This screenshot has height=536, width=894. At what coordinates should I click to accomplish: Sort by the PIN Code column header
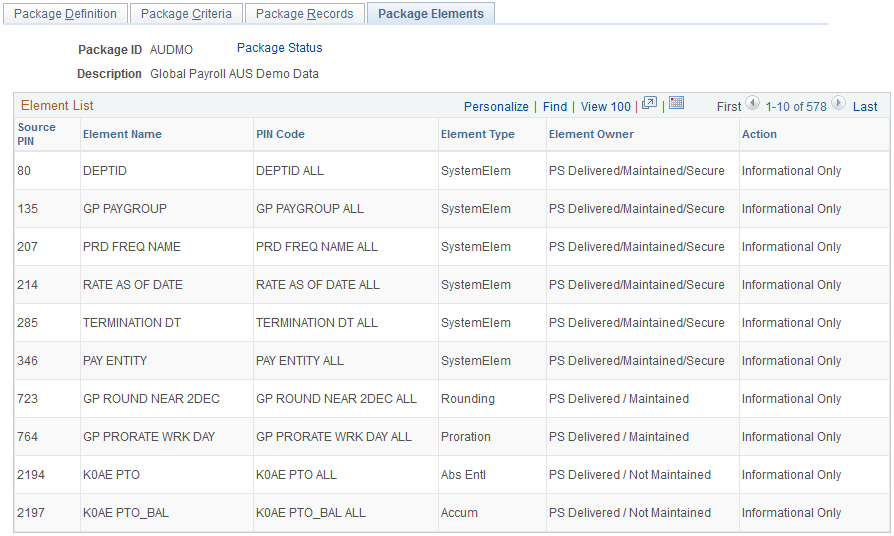[x=280, y=134]
